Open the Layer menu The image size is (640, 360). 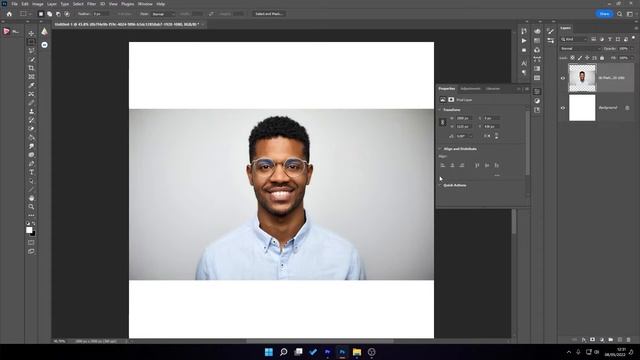point(52,4)
